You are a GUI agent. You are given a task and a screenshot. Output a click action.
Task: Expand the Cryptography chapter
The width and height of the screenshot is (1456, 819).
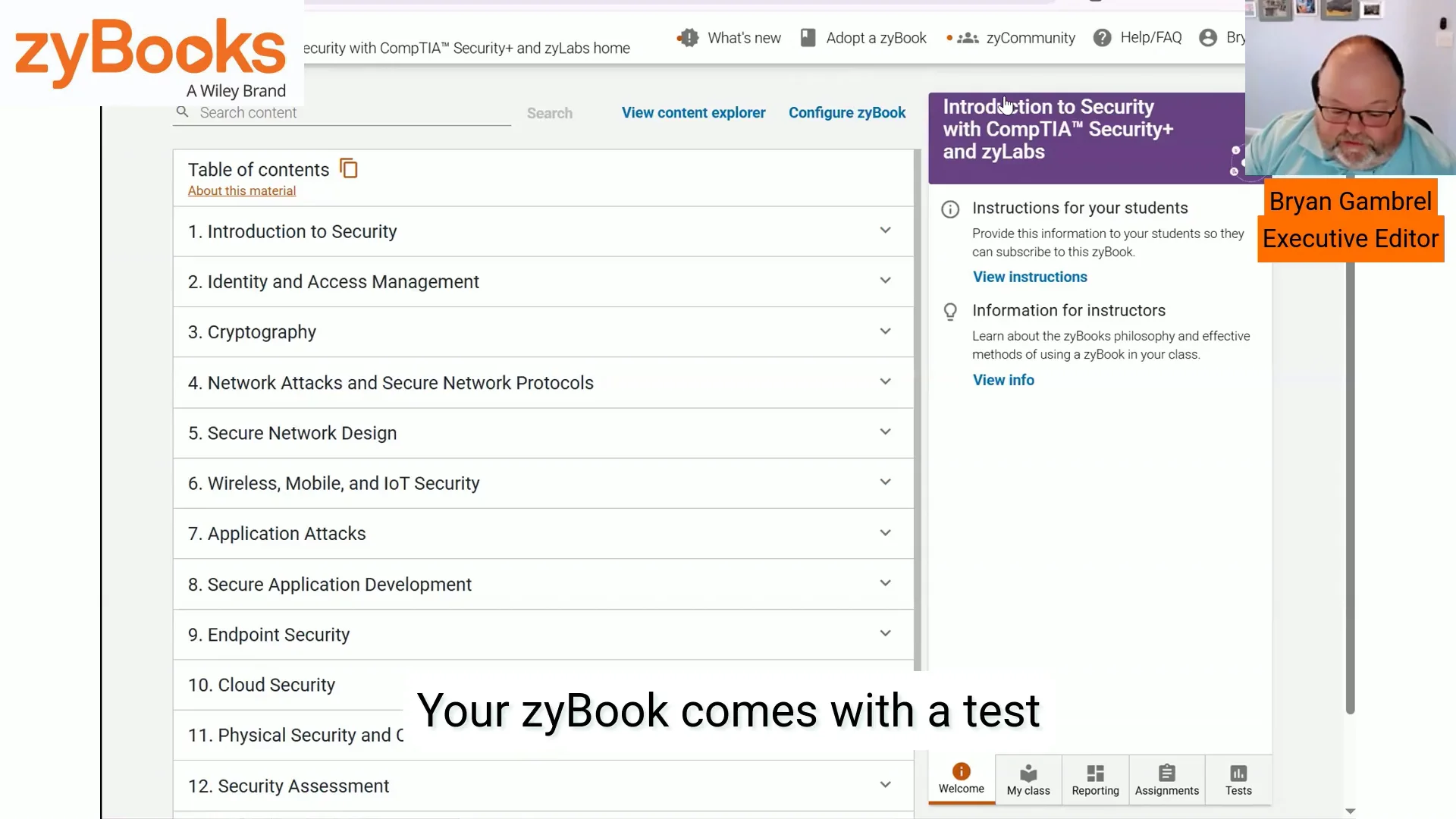(884, 331)
